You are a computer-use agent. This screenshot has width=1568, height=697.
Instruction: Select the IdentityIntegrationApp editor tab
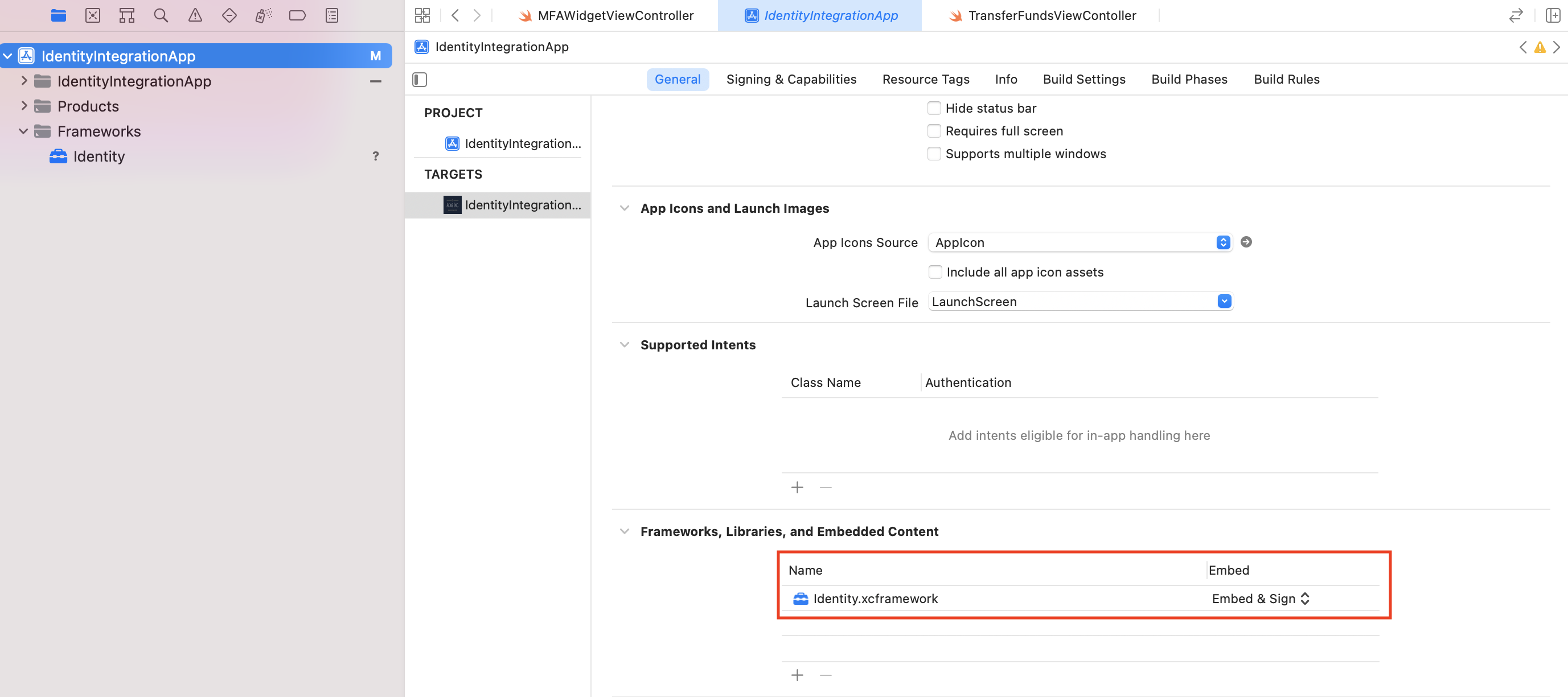pyautogui.click(x=820, y=15)
